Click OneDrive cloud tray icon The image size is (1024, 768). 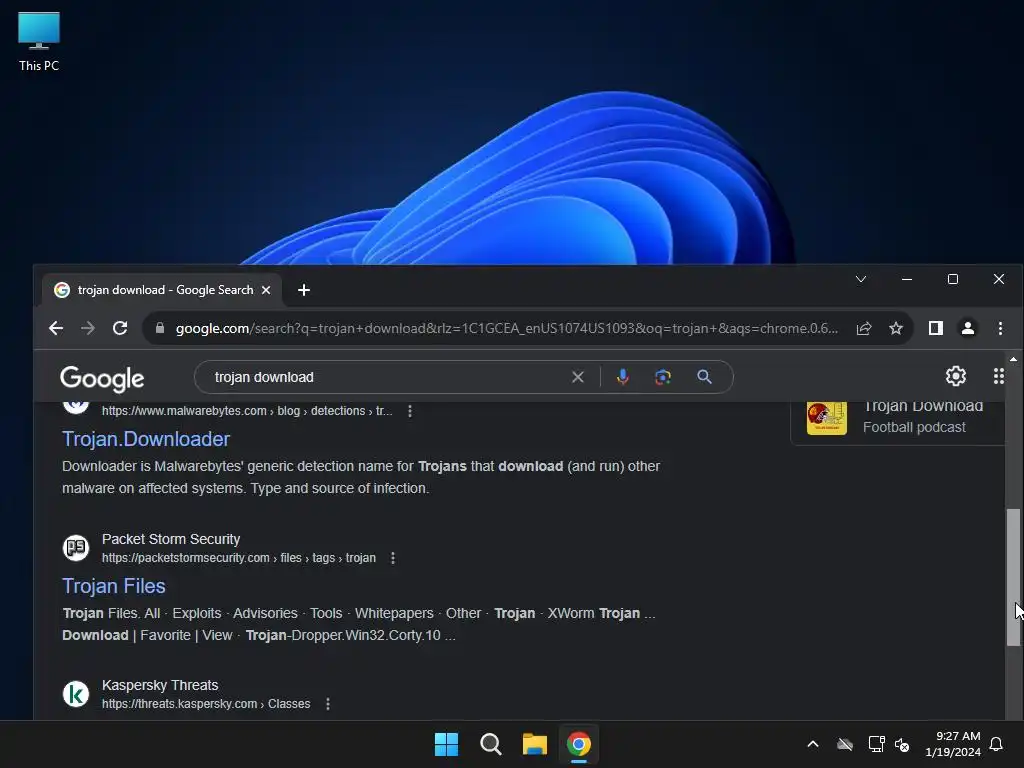(845, 744)
